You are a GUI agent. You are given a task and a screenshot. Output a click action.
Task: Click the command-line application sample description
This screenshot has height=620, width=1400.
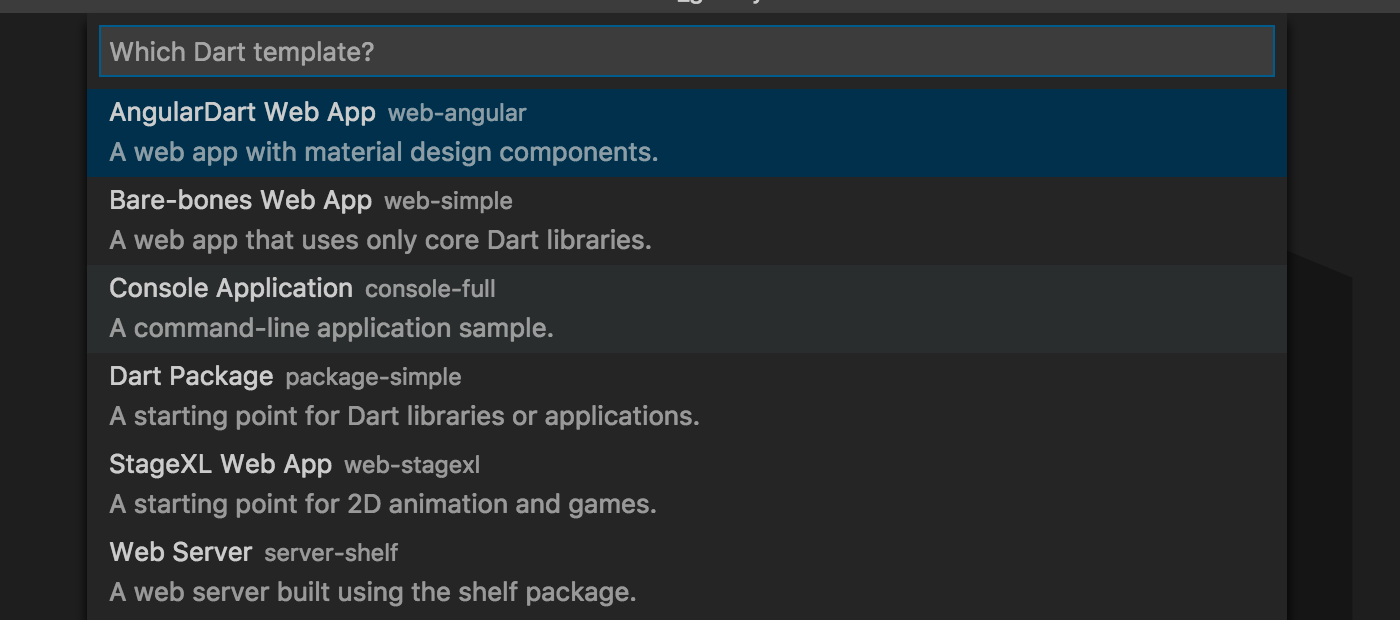(331, 327)
